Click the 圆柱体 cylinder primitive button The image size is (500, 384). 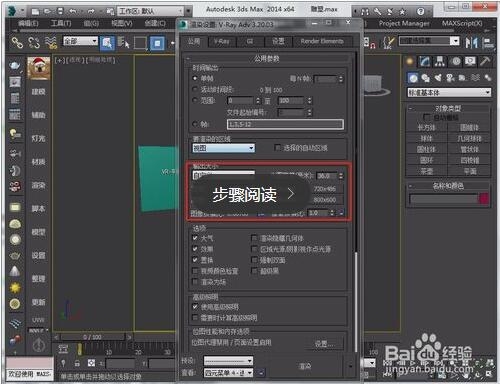tap(427, 149)
